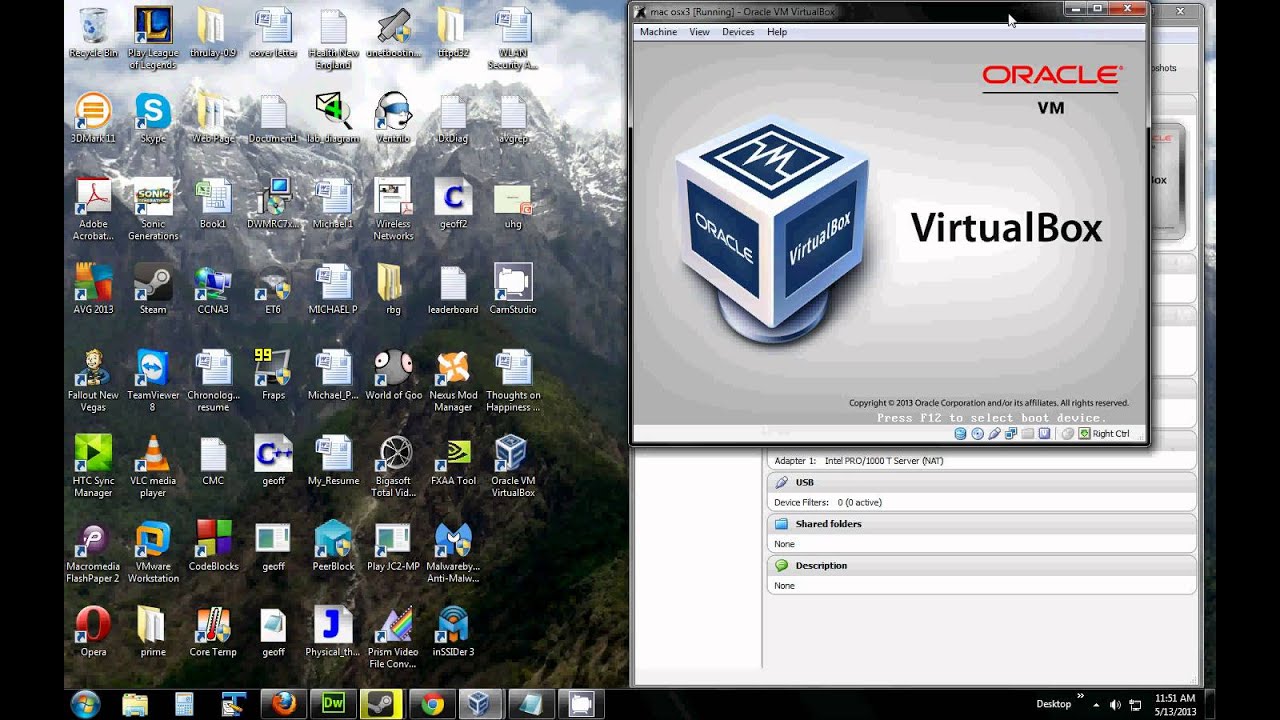This screenshot has width=1280, height=720.
Task: Select the Malwarebytes Anti-Malware icon
Action: click(453, 551)
